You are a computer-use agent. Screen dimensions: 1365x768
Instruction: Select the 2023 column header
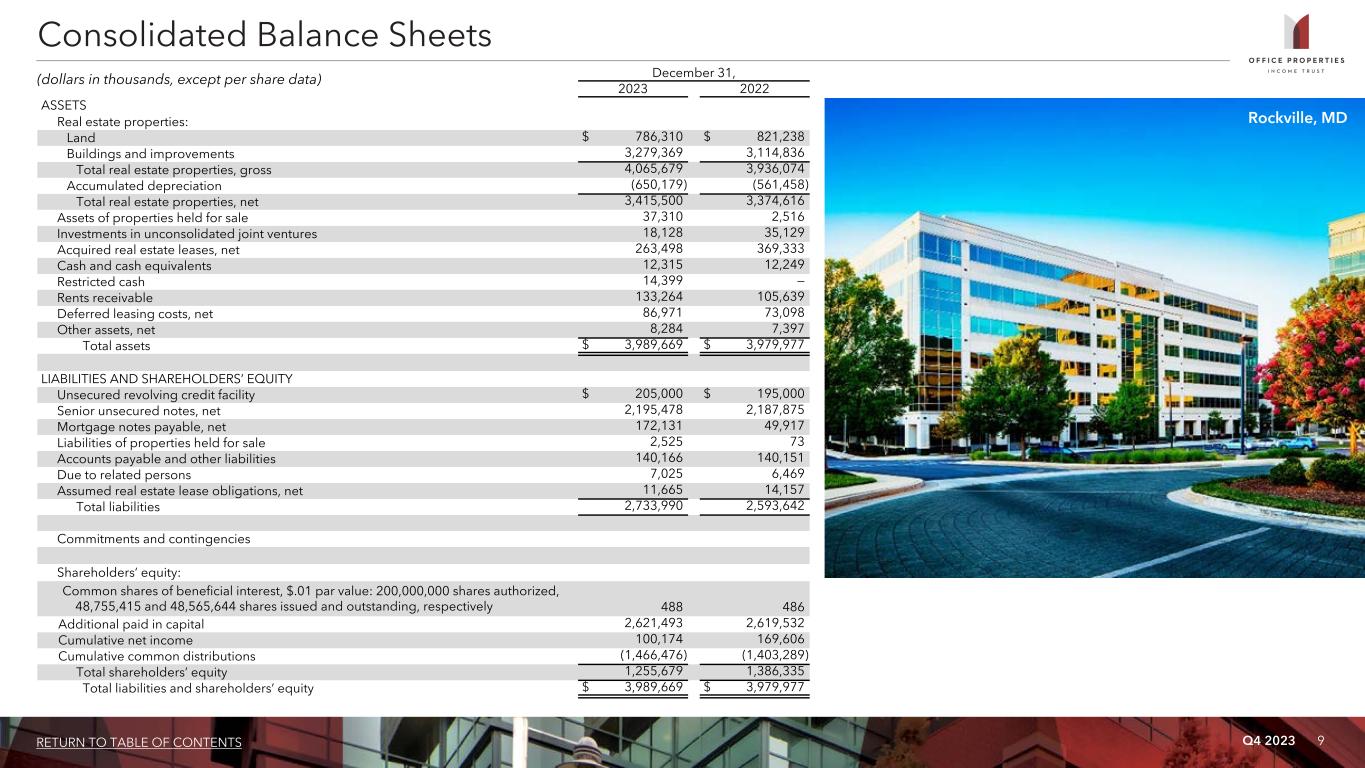point(632,88)
